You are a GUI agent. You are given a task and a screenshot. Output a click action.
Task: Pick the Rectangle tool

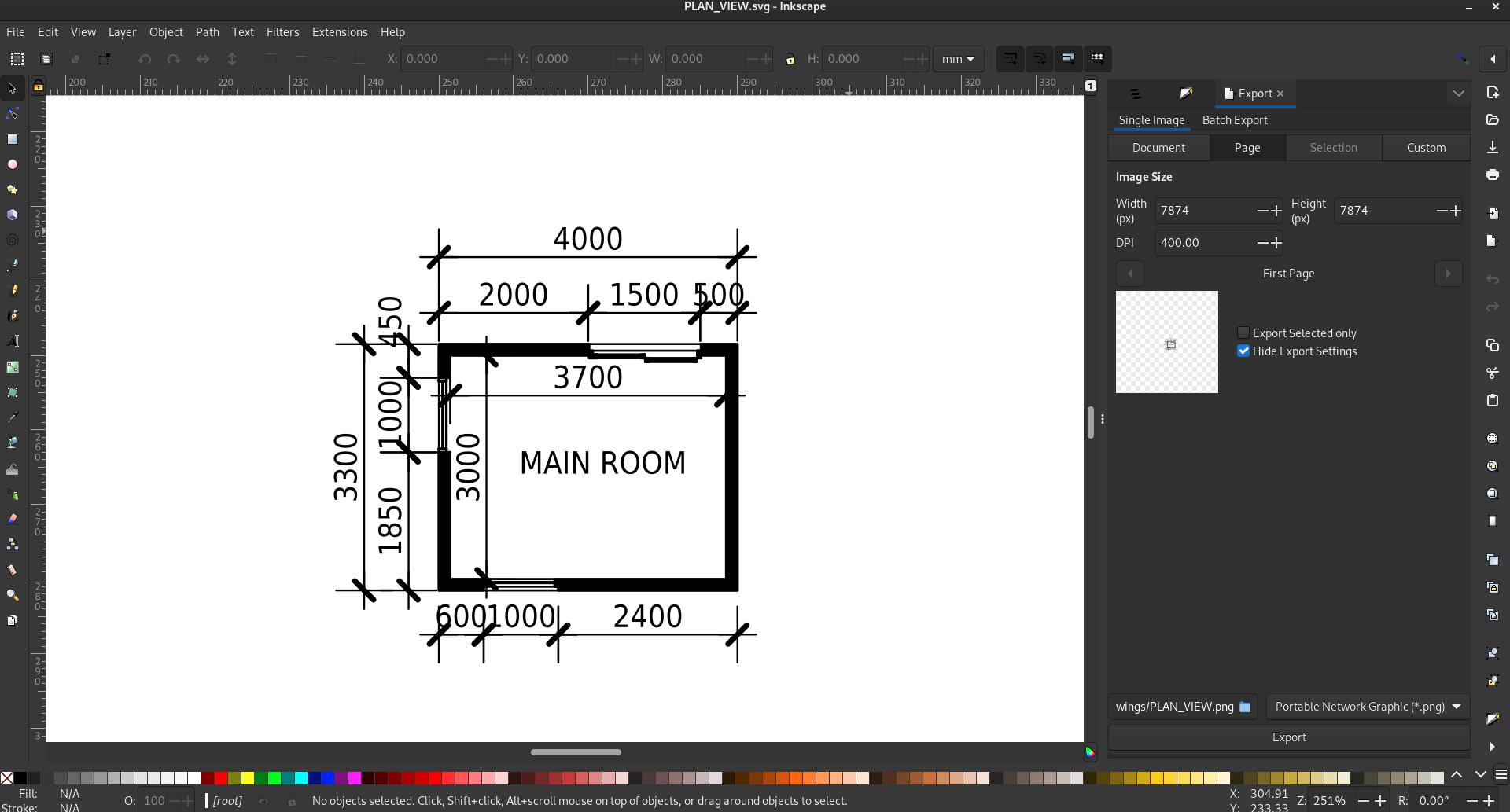[x=12, y=139]
